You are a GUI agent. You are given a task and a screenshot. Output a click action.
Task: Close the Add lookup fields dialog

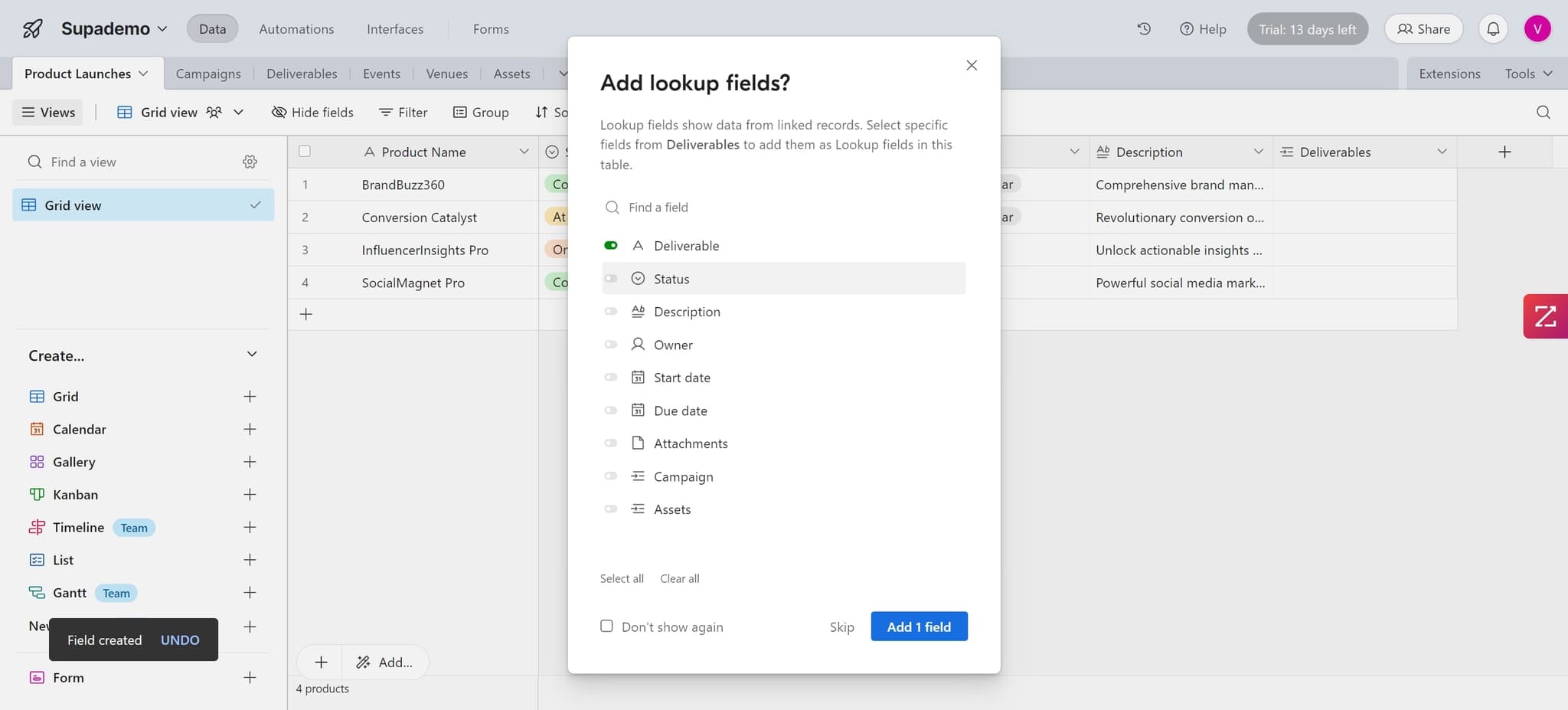click(972, 66)
